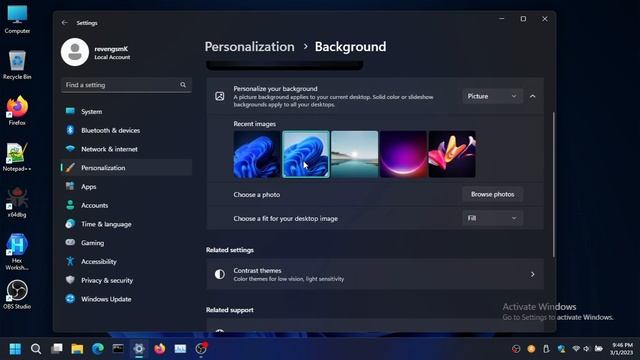Viewport: 640px width, 360px height.
Task: Select the lake sunrise wallpaper thumbnail
Action: tap(354, 154)
